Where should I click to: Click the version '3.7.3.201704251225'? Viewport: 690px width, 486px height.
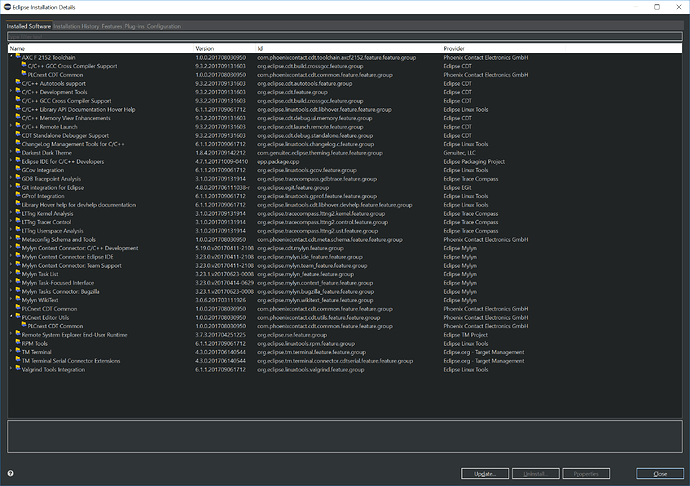[x=220, y=335]
